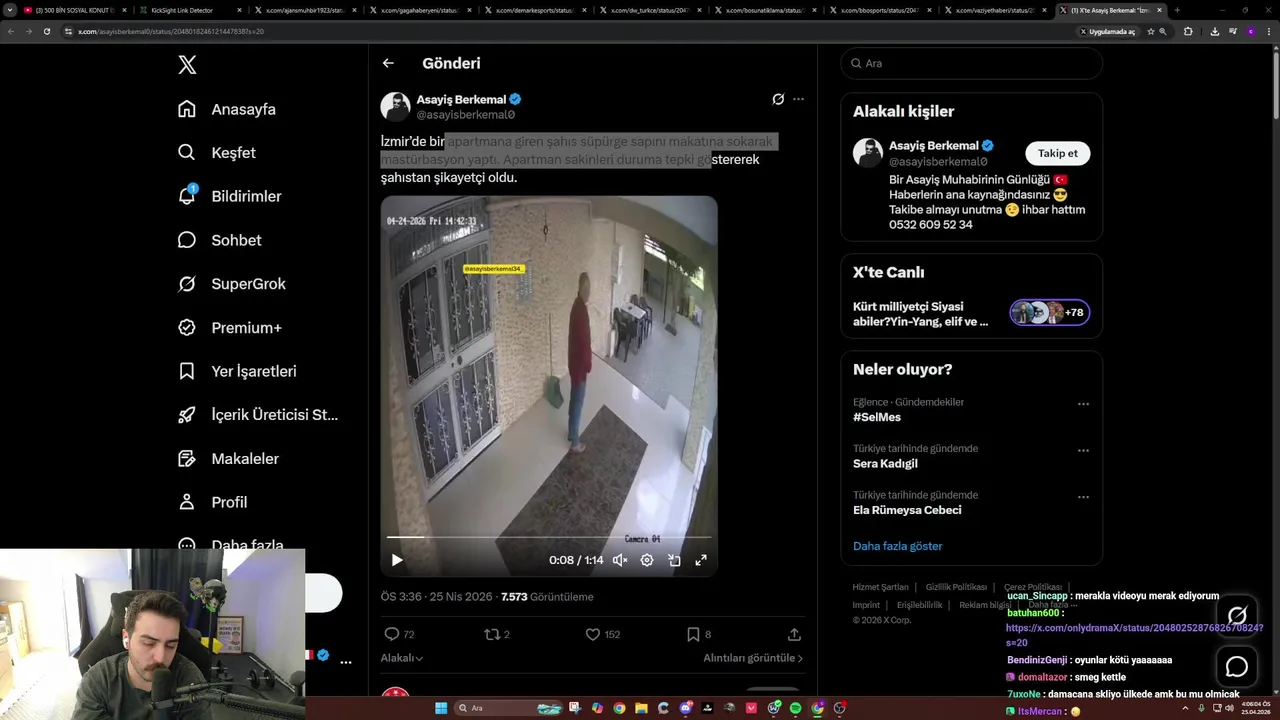Screen dimensions: 1280x720
Task: Open Yer İşaretleri bookmarks
Action: coord(237,371)
